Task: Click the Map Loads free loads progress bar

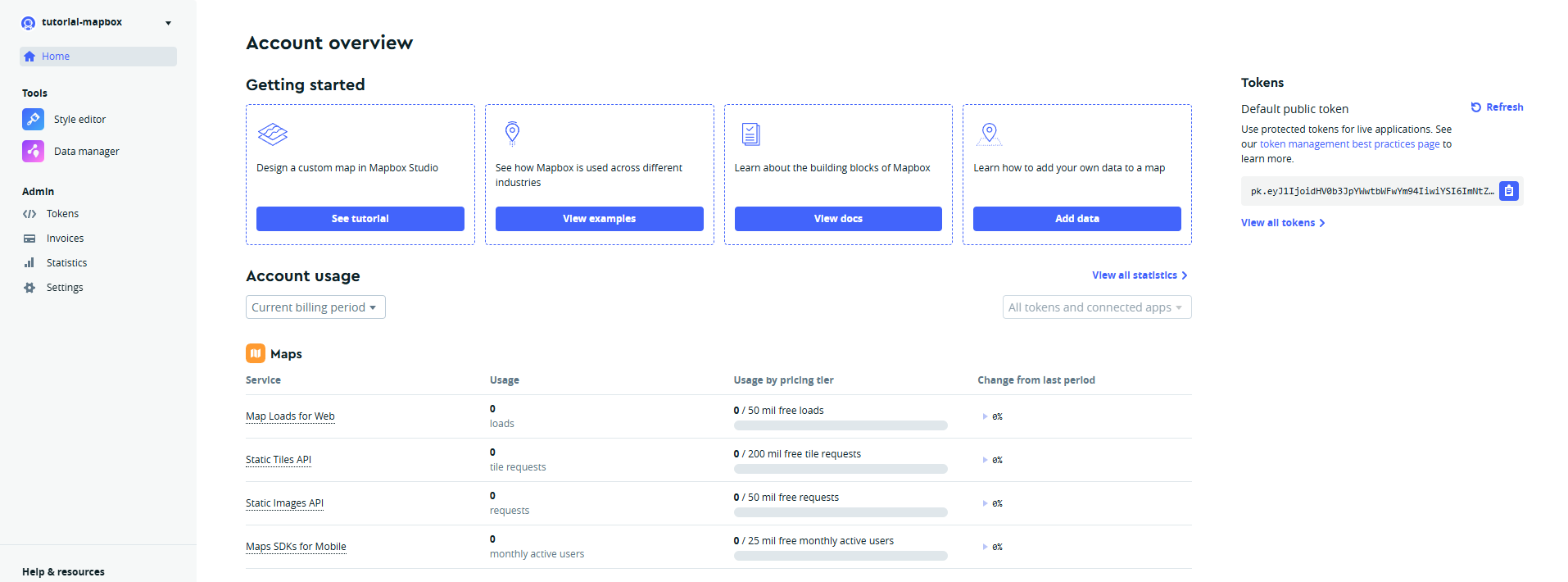Action: (x=841, y=425)
